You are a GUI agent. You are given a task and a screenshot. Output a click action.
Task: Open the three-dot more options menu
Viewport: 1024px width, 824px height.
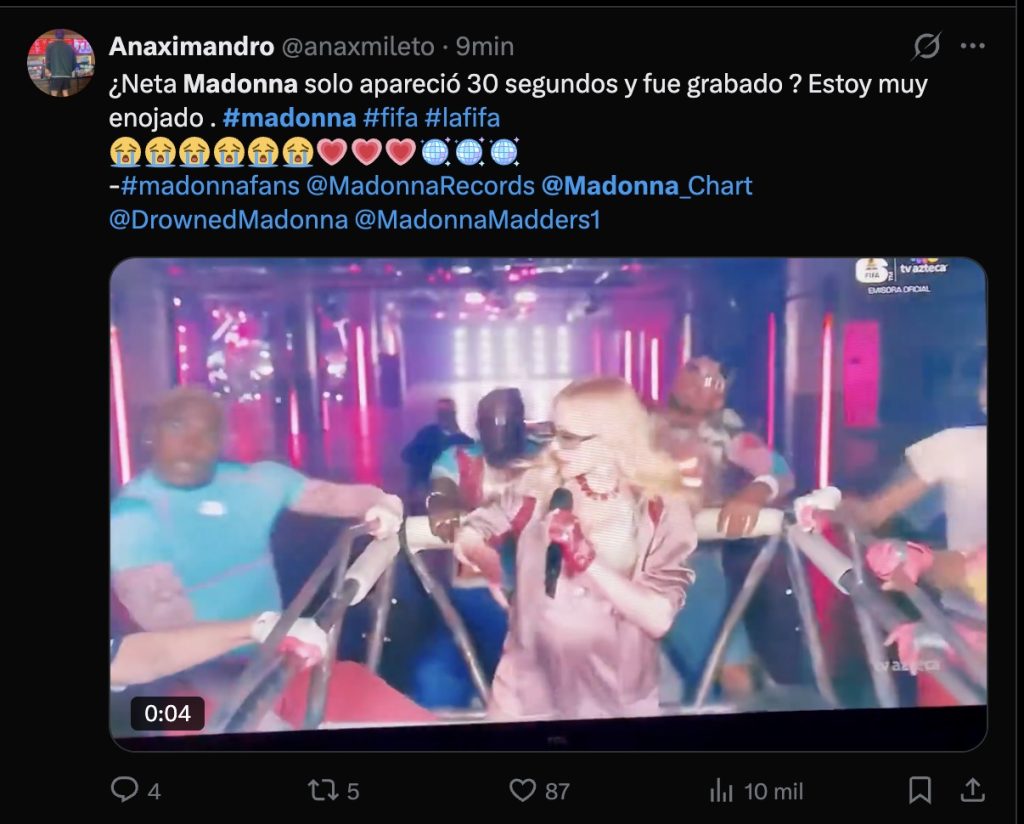[x=972, y=46]
